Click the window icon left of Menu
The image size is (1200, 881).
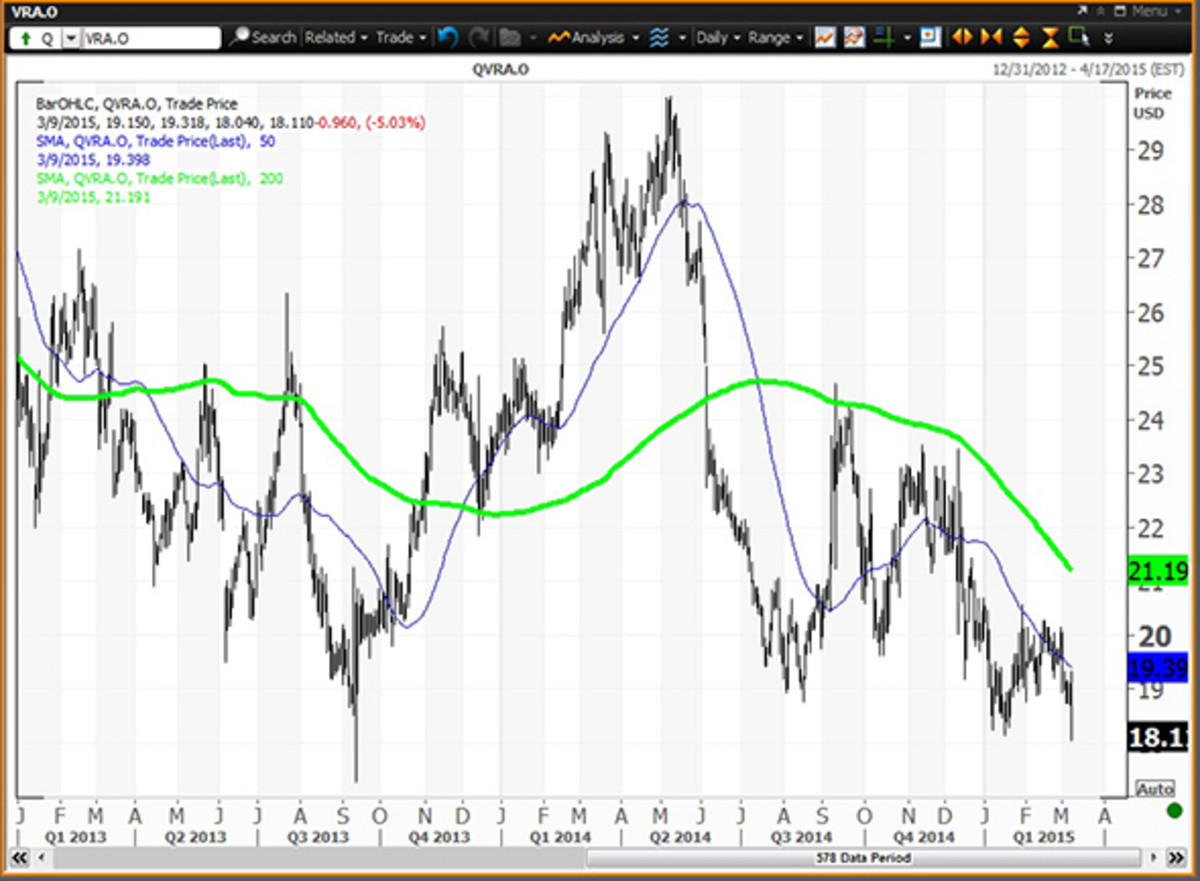1120,11
